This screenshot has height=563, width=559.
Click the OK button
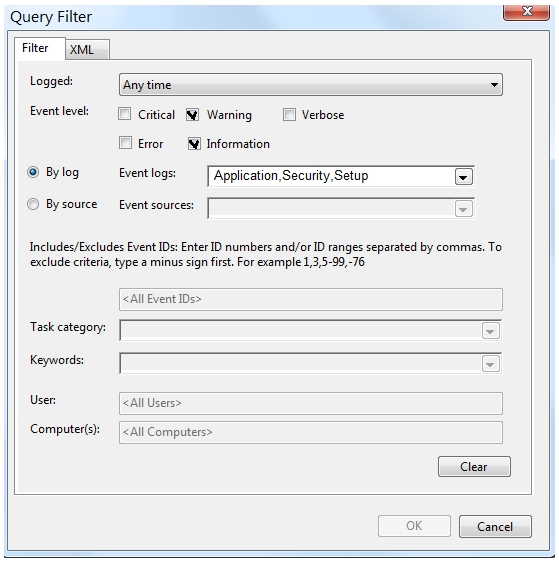click(414, 526)
